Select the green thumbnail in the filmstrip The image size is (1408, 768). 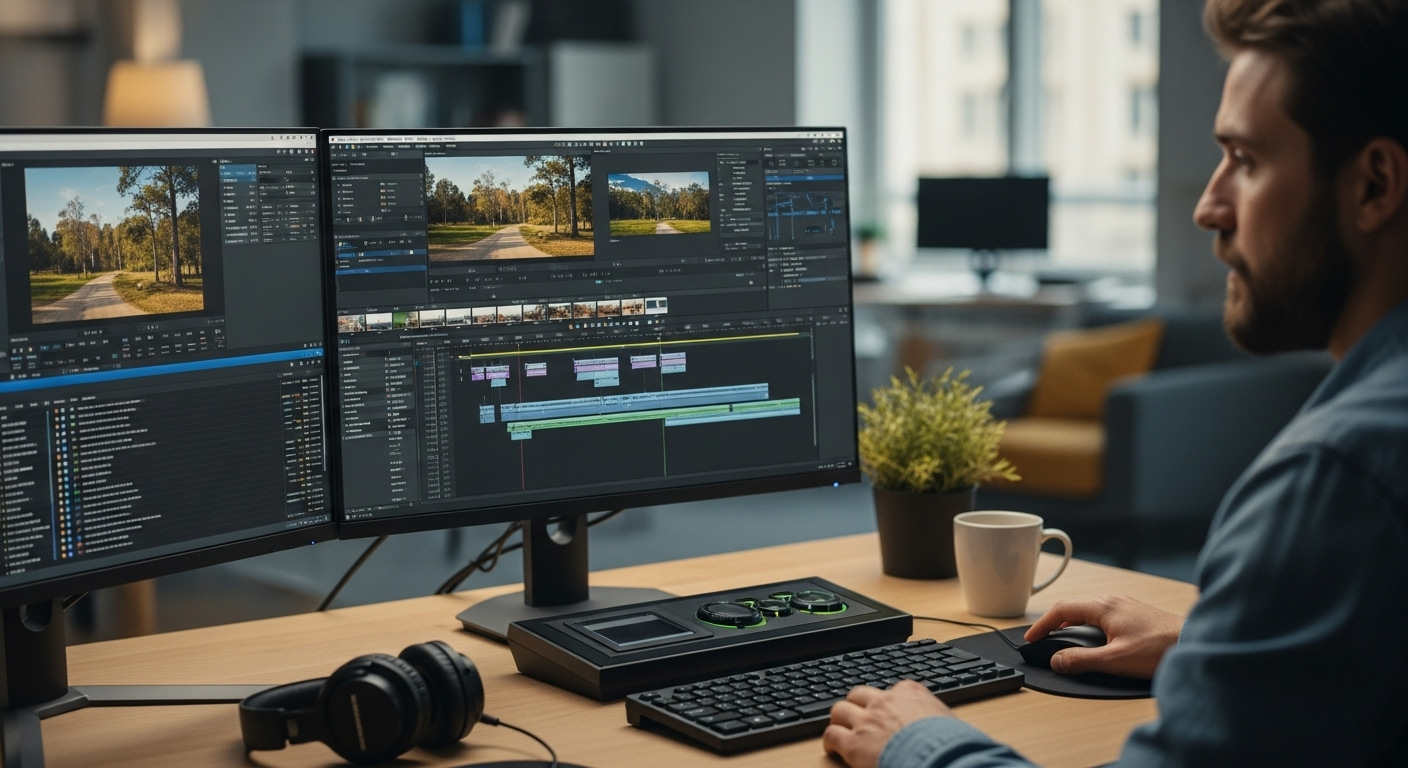(x=405, y=320)
